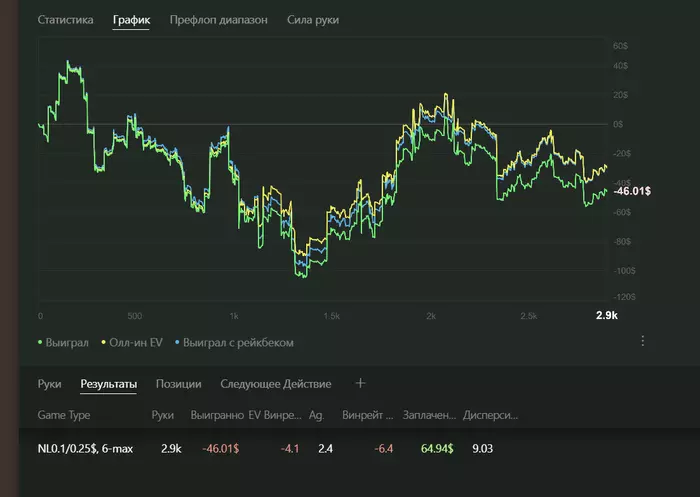Viewport: 700px width, 497px height.
Task: Toggle the green Выиграл legend dot
Action: pyautogui.click(x=41, y=343)
